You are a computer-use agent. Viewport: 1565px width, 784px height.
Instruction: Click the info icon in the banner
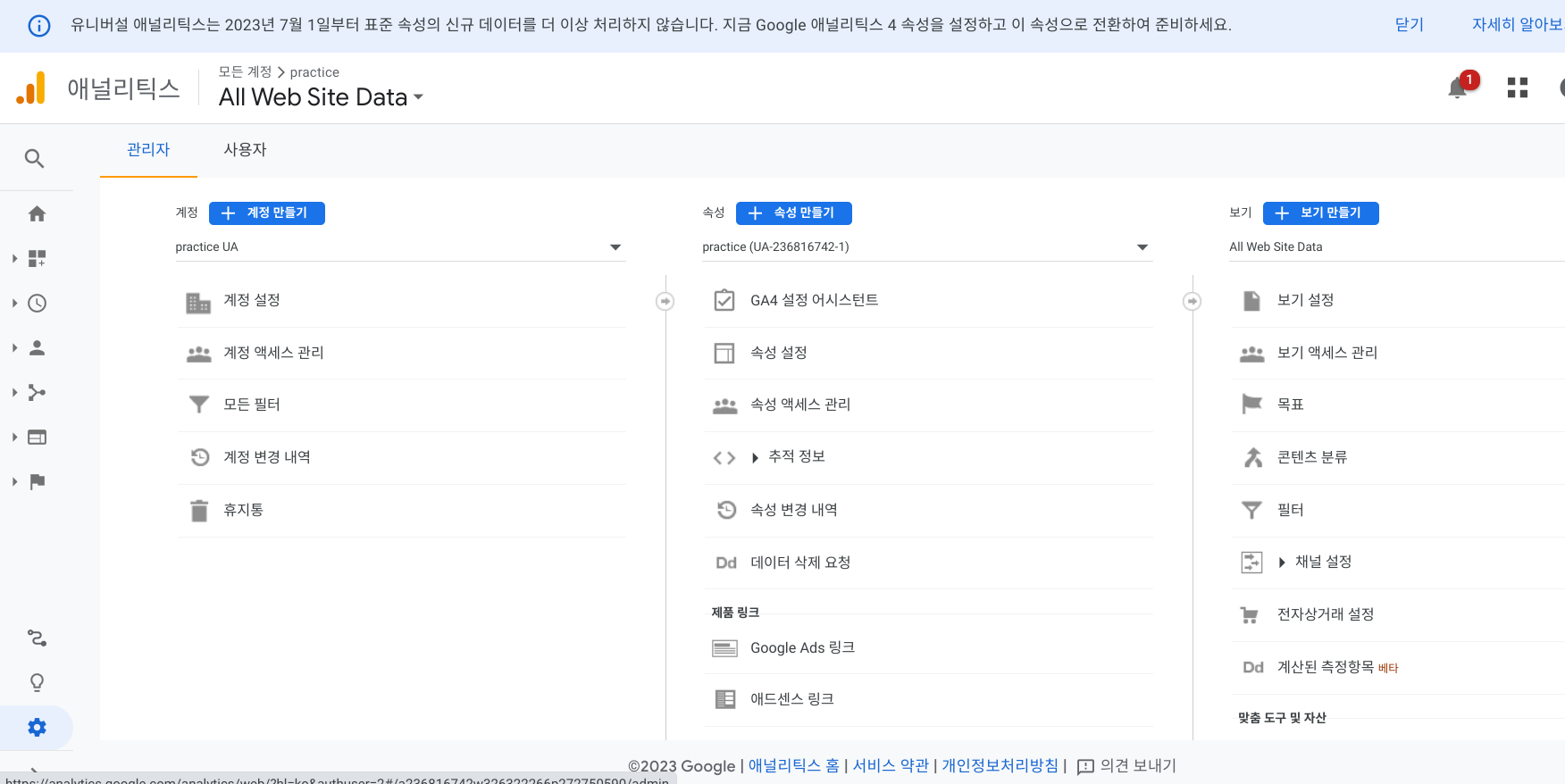tap(39, 25)
